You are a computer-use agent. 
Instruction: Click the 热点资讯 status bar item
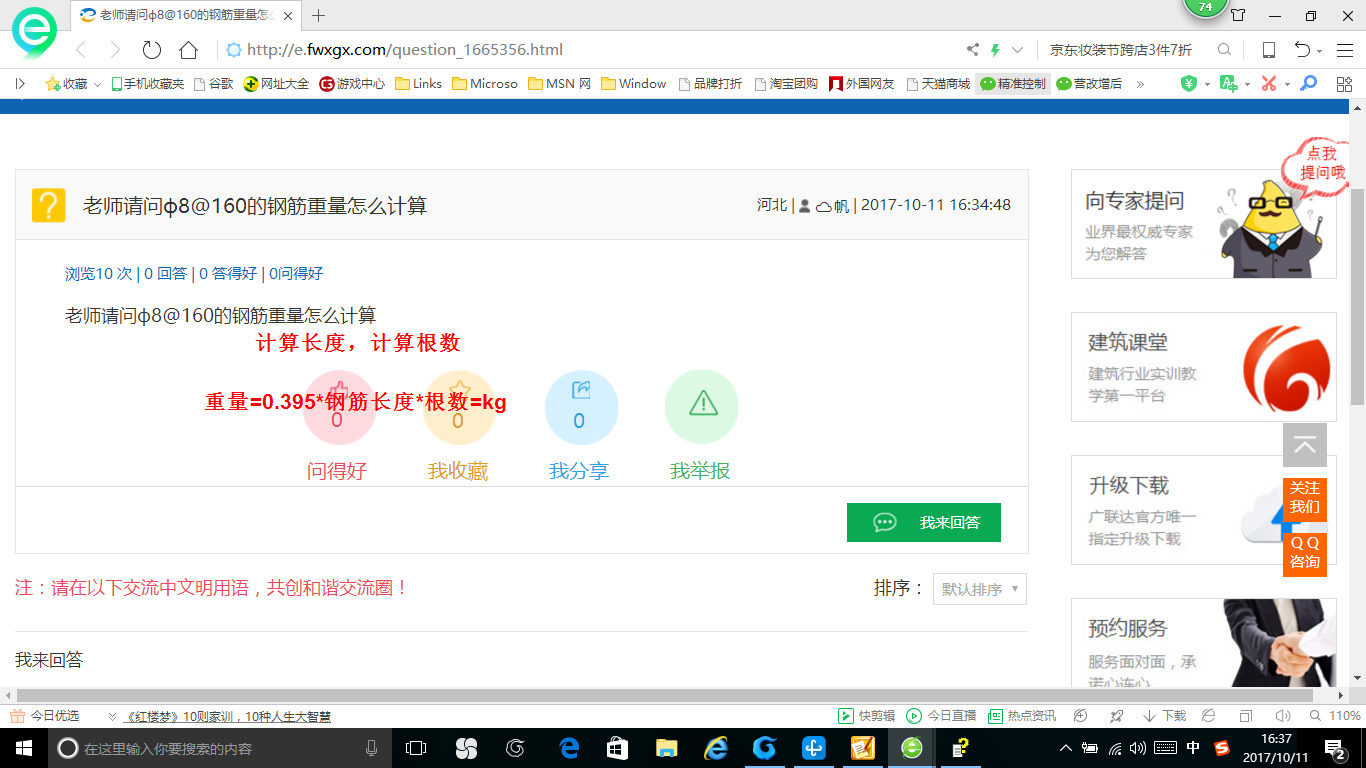pos(1022,716)
